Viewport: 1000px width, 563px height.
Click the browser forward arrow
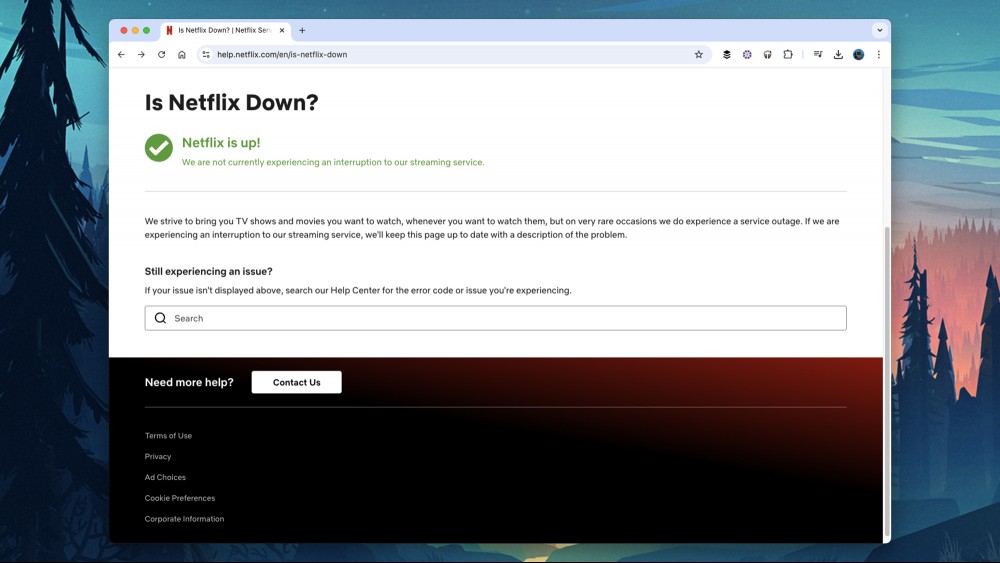141,55
